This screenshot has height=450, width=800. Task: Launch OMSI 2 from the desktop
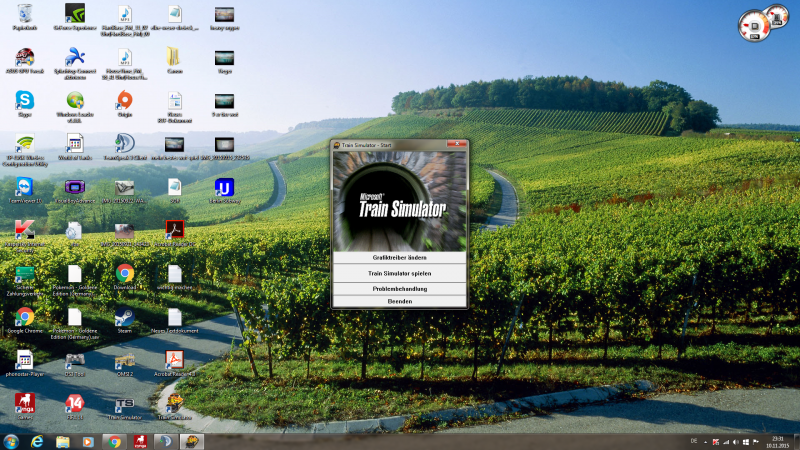124,363
